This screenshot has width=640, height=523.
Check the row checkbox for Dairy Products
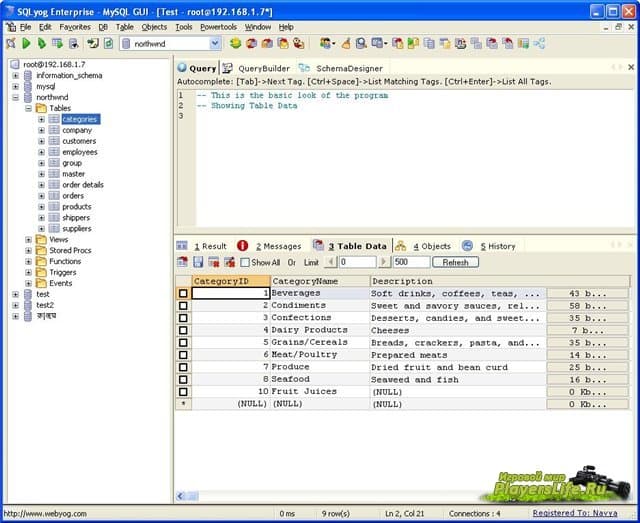tap(183, 330)
